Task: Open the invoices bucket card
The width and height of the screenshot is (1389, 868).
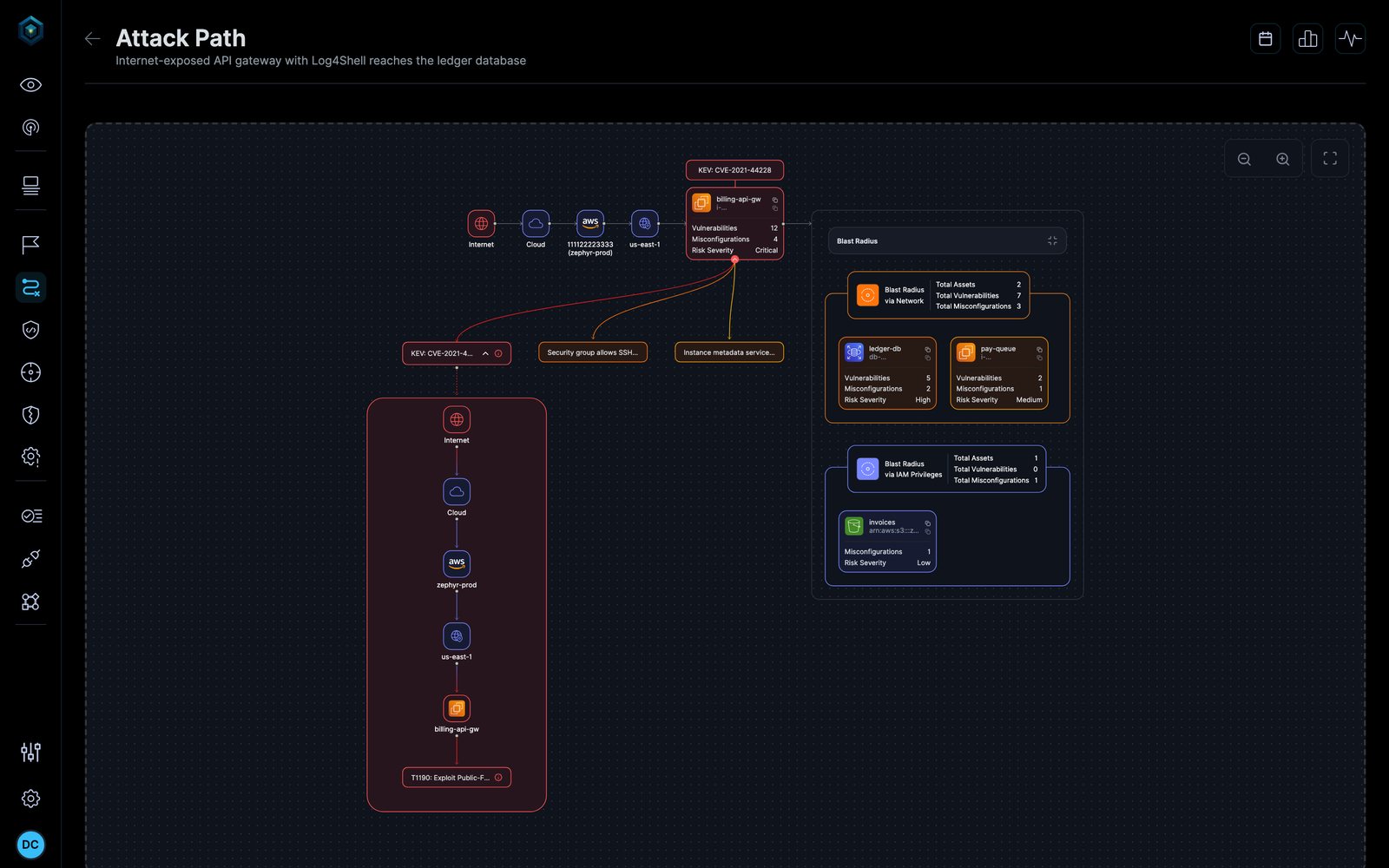Action: [x=887, y=542]
